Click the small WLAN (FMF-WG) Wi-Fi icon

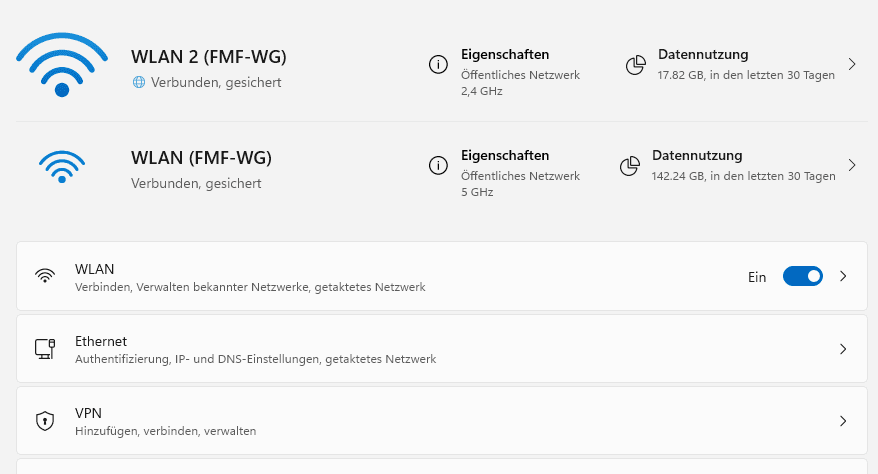coord(62,166)
